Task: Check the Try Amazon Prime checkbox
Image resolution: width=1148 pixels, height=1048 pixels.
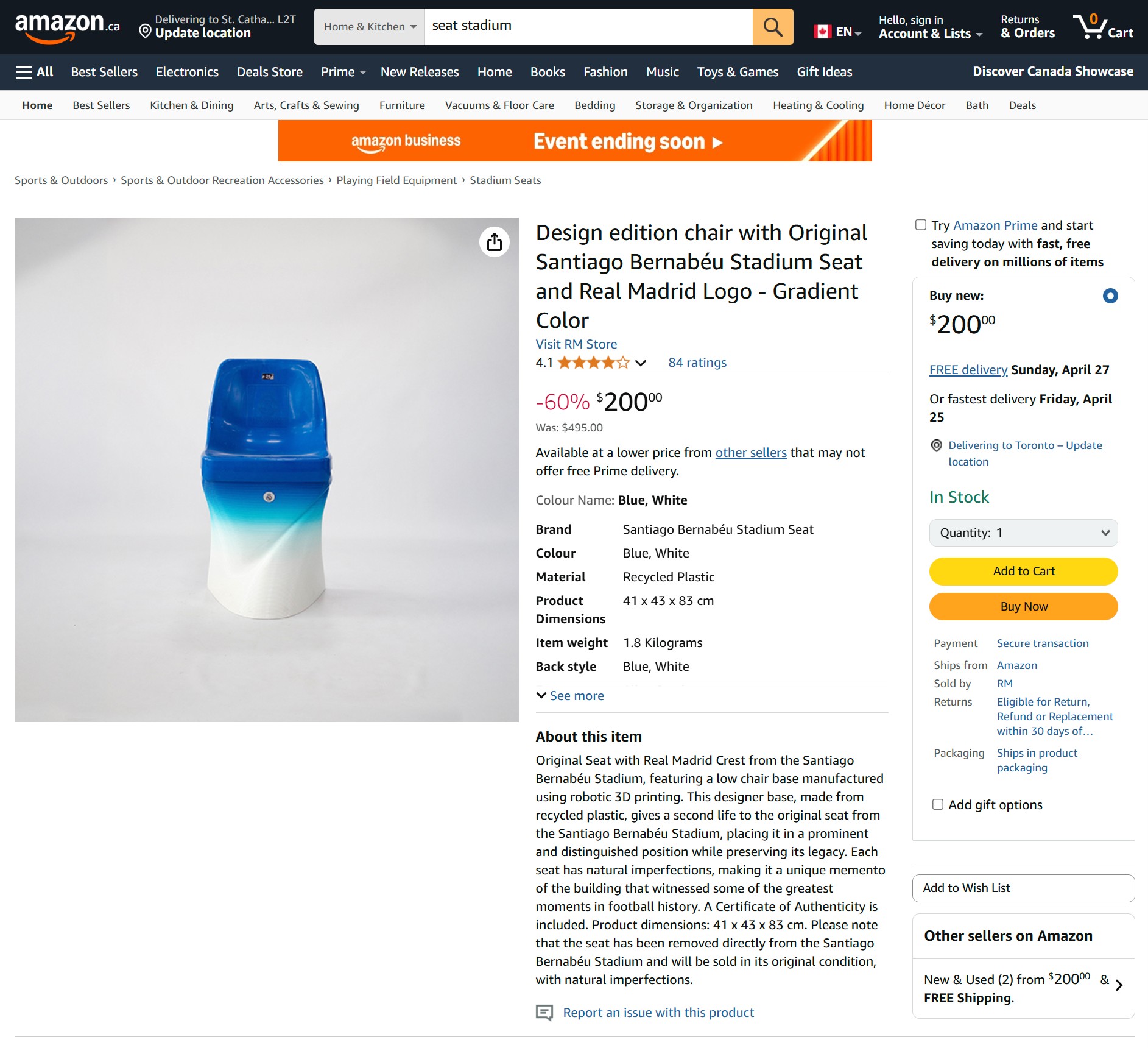Action: [x=921, y=225]
